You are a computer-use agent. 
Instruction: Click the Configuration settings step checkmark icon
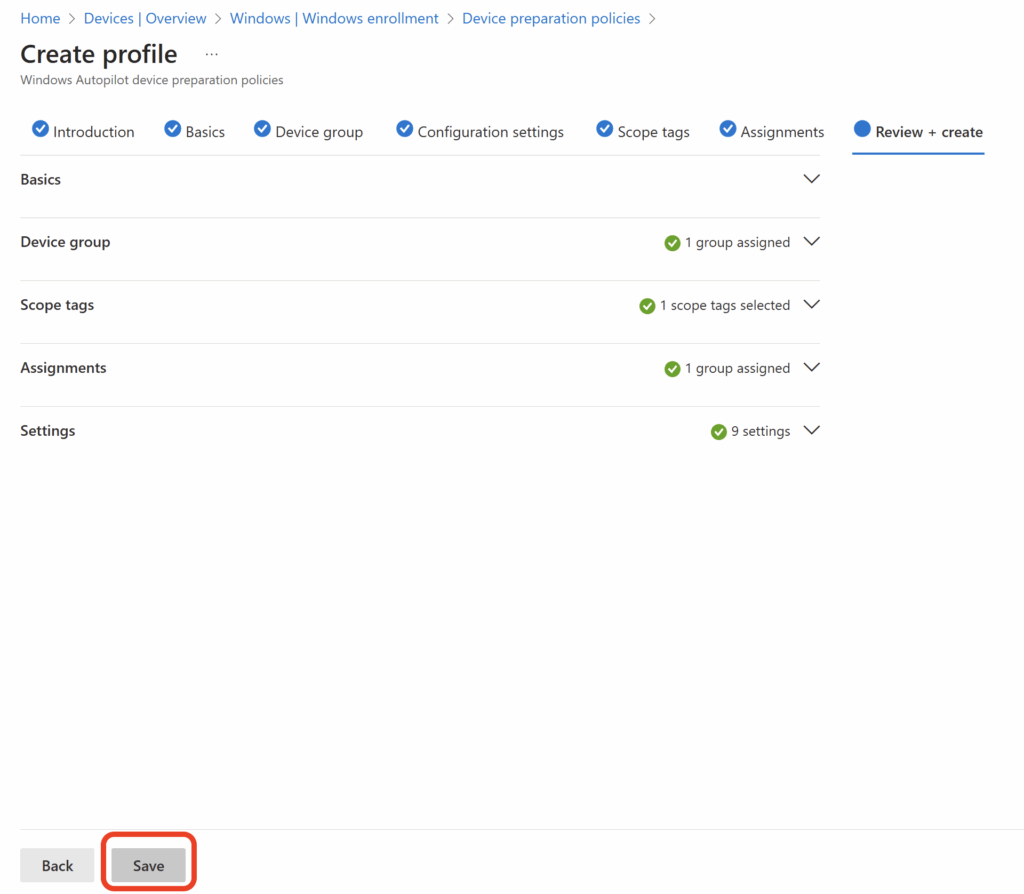coord(405,129)
